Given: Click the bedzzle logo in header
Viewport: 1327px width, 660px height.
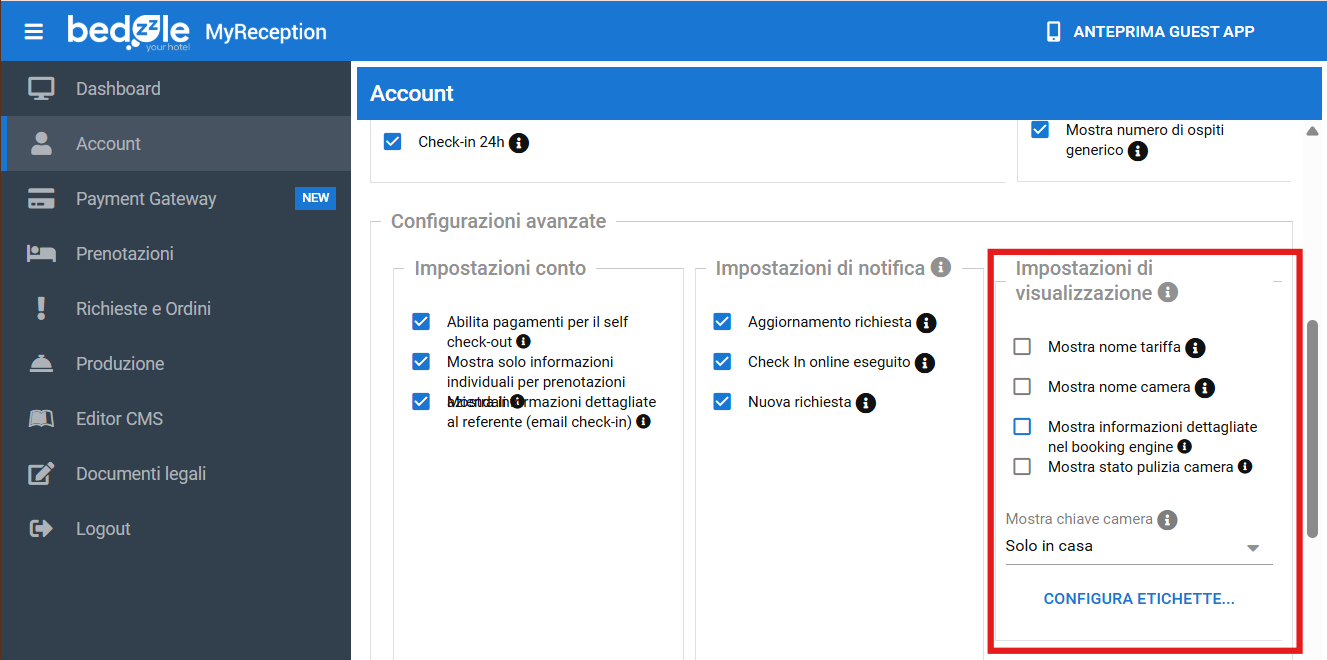Looking at the screenshot, I should click(129, 31).
